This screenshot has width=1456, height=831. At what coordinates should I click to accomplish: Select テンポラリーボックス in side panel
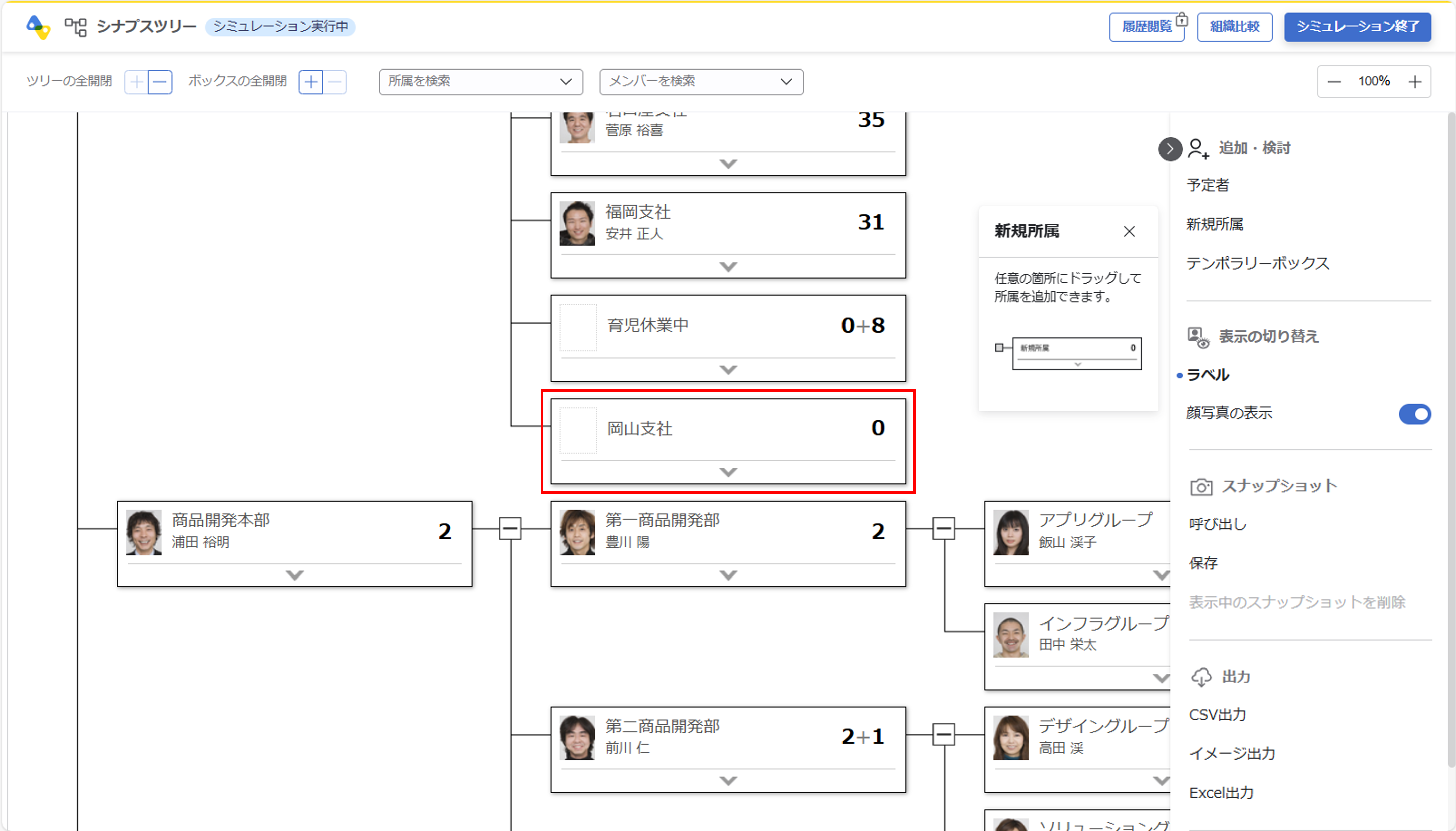click(x=1257, y=263)
